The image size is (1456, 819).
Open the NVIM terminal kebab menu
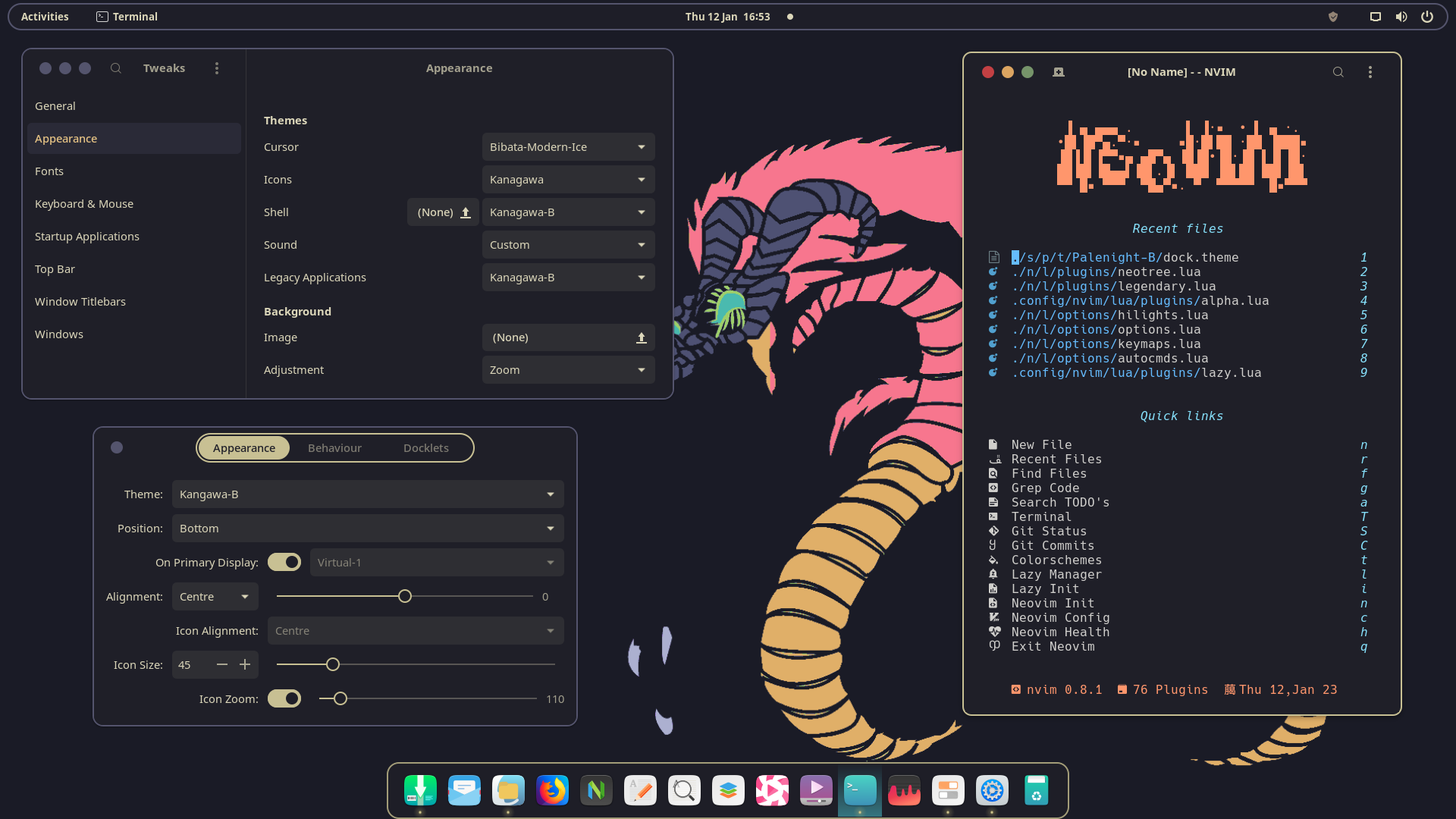1370,72
